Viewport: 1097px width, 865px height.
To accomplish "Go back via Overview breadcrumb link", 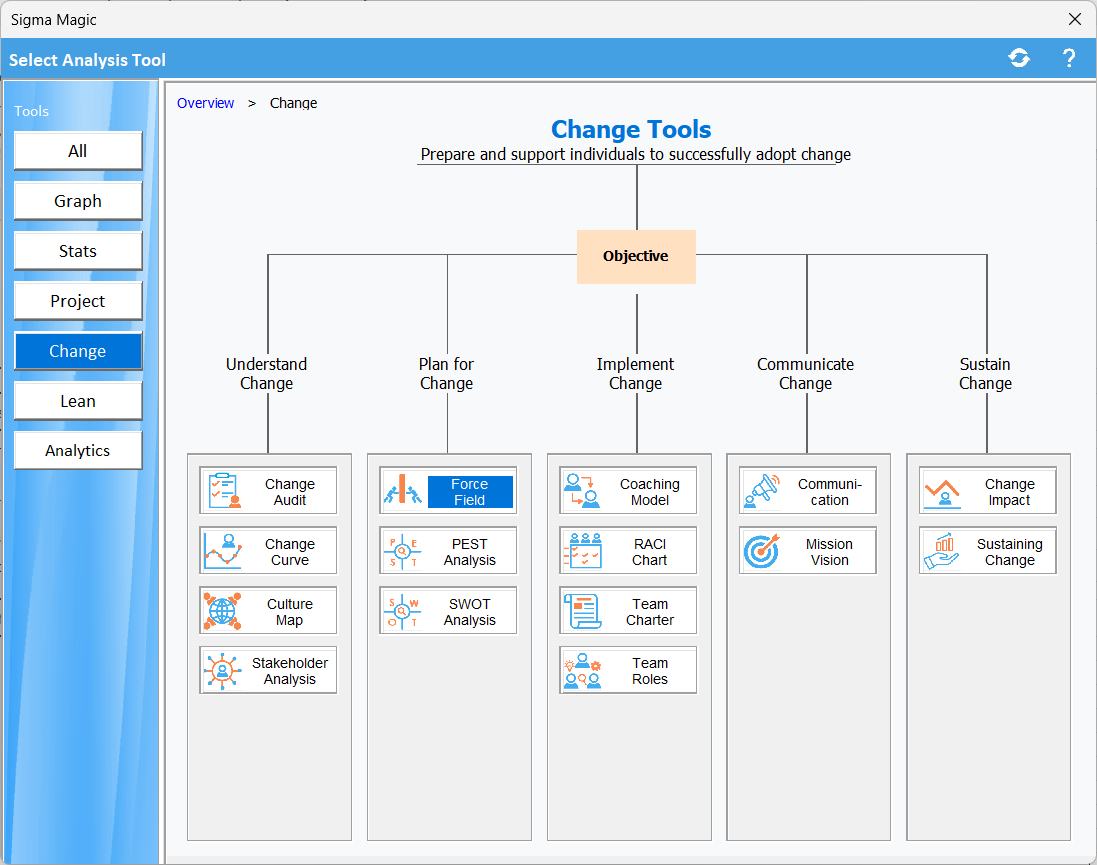I will (206, 103).
